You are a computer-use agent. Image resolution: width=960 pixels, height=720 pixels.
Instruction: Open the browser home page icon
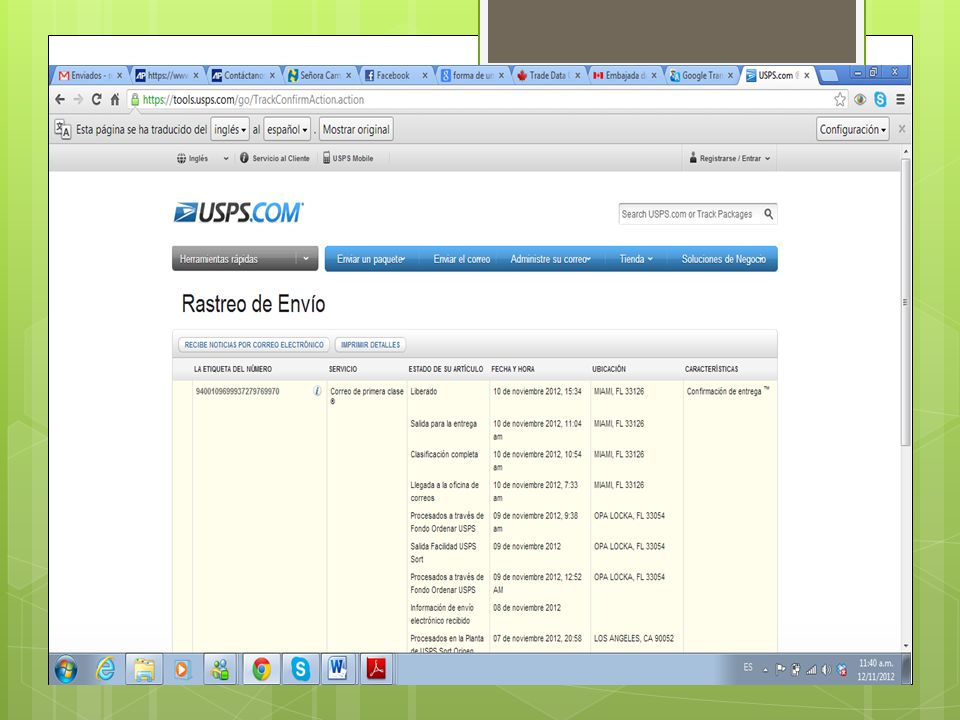coord(114,99)
